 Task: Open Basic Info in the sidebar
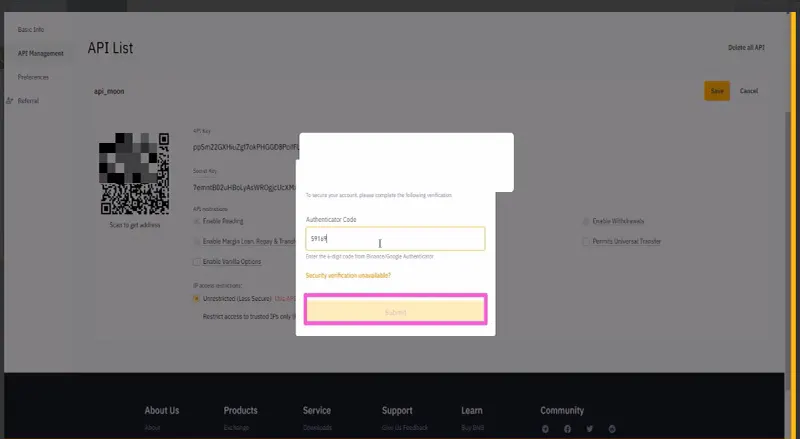coord(31,30)
